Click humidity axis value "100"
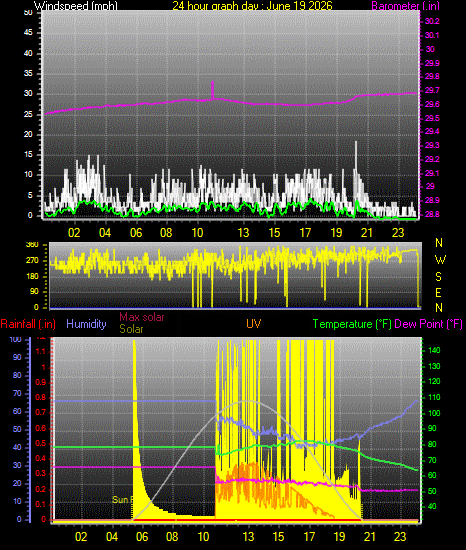 tap(16, 340)
